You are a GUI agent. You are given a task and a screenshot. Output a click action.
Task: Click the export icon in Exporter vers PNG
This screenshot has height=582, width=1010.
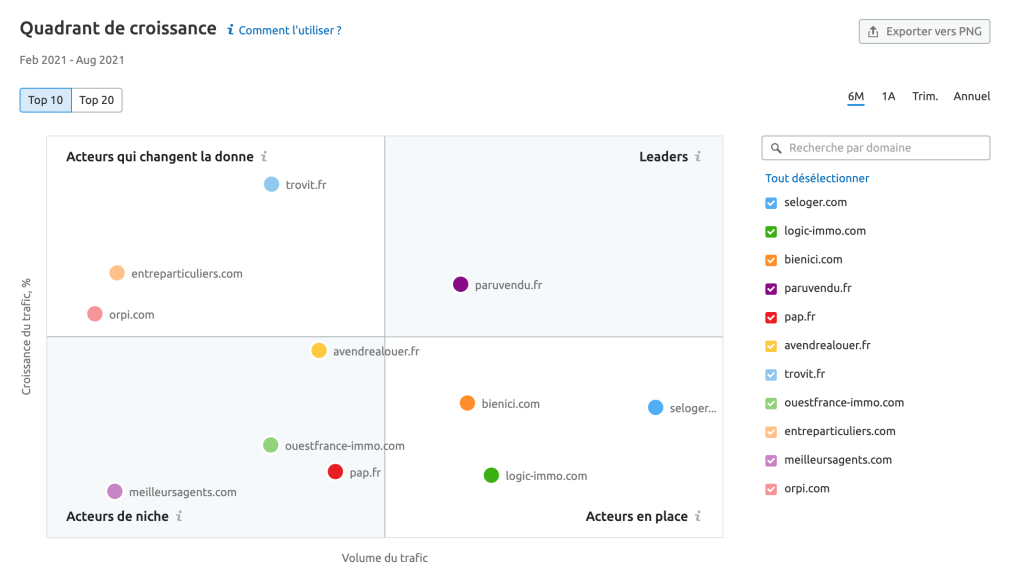point(873,32)
